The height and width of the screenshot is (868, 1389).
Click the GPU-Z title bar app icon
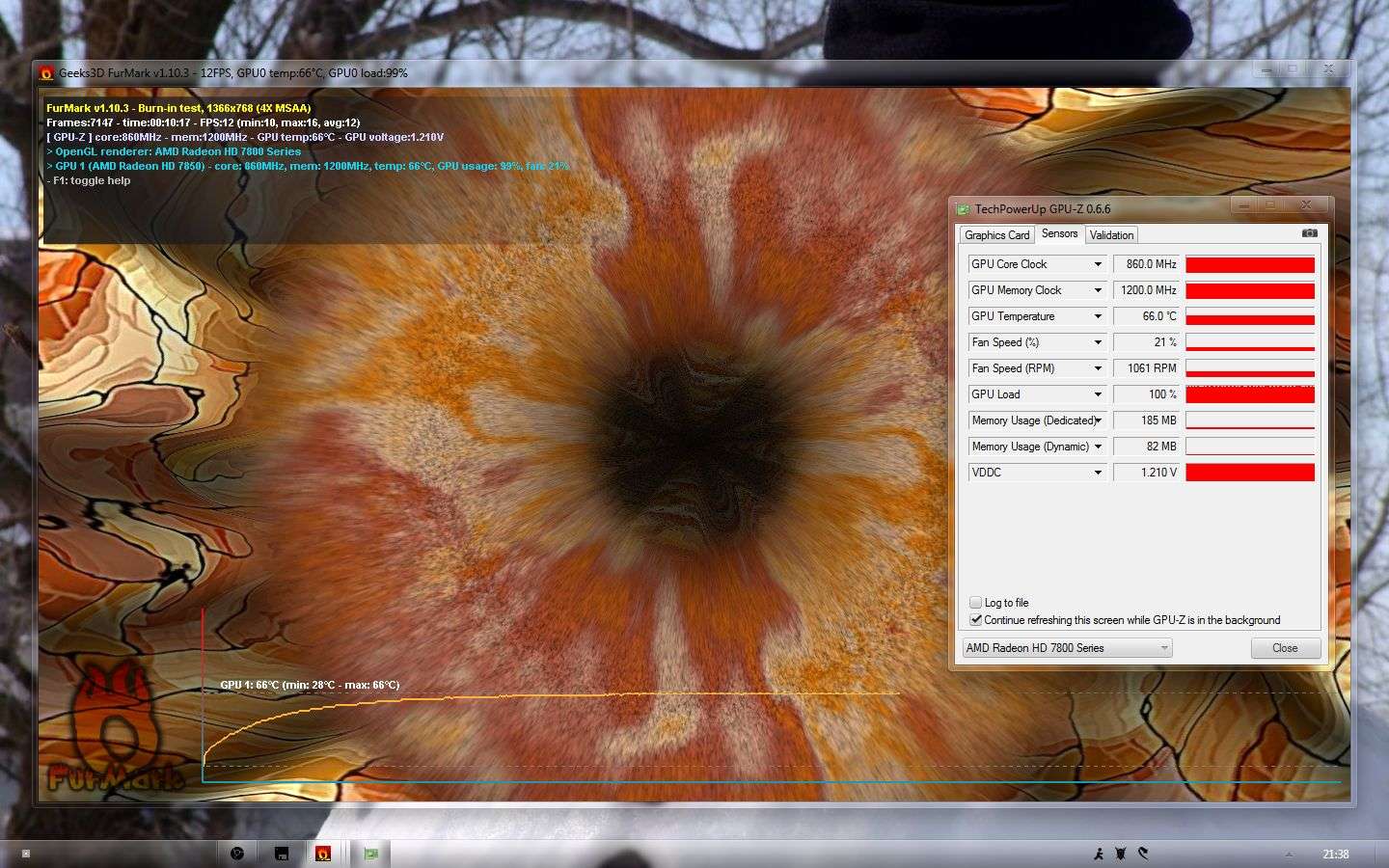(x=963, y=208)
